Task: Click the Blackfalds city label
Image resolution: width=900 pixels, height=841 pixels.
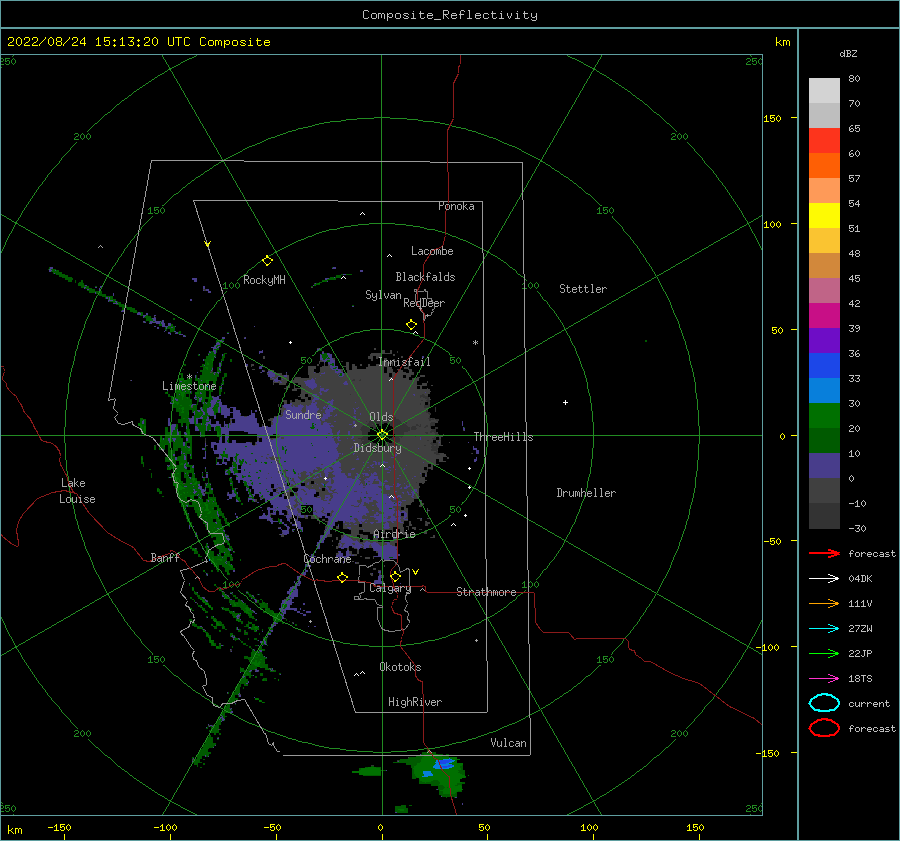Action: (425, 277)
